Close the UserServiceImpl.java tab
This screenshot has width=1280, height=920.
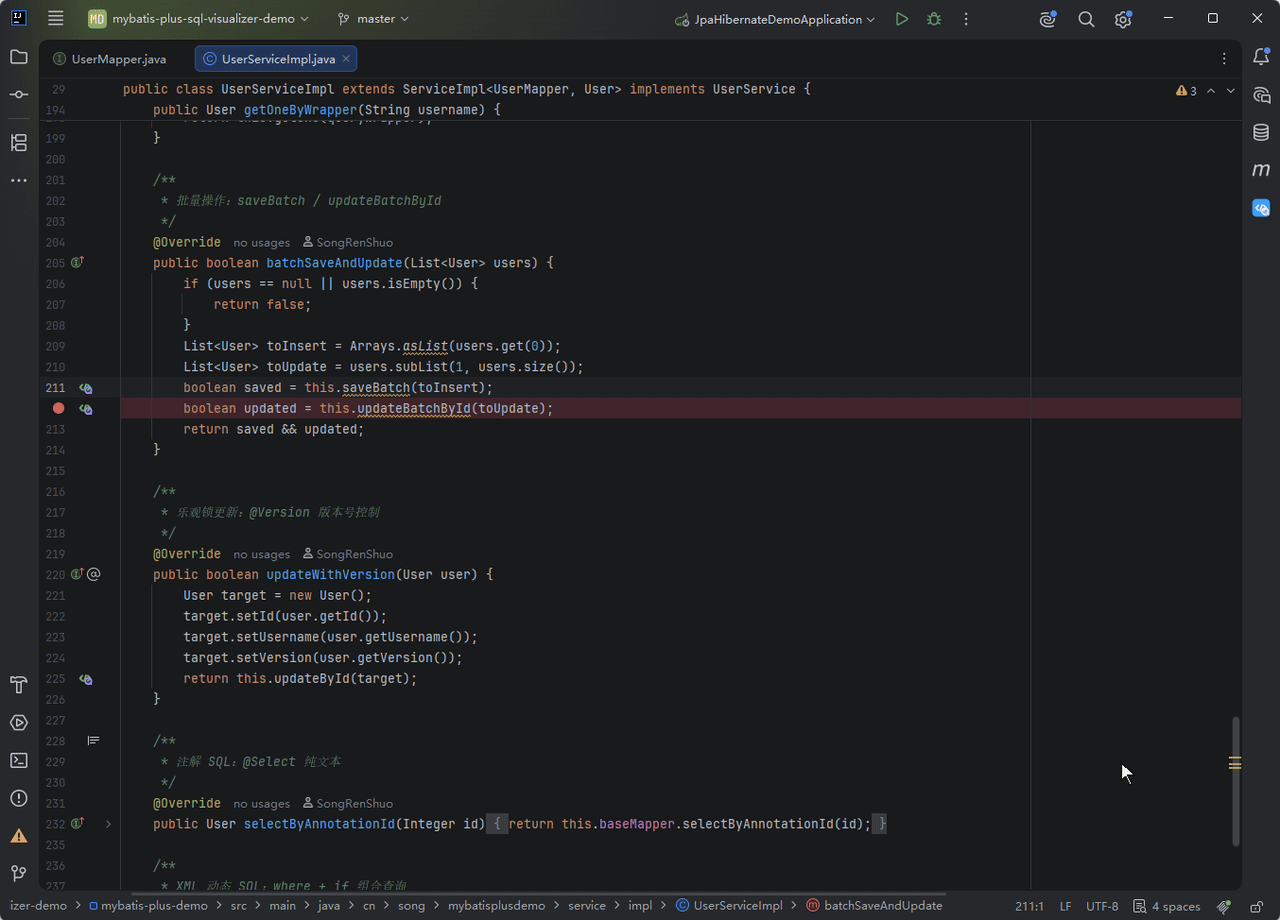pos(346,59)
